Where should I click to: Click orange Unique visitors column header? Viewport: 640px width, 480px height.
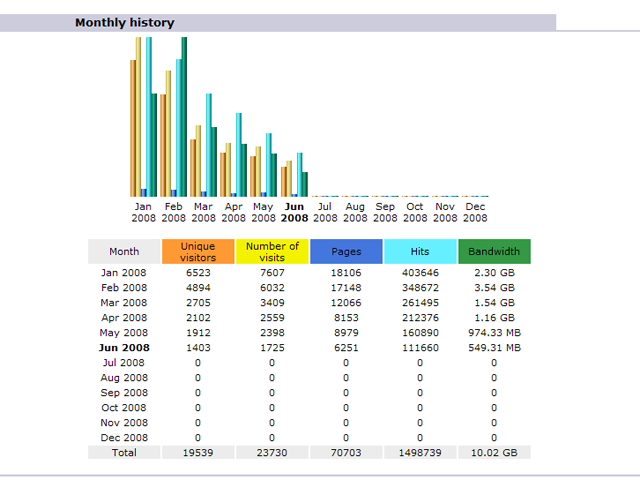(x=198, y=251)
